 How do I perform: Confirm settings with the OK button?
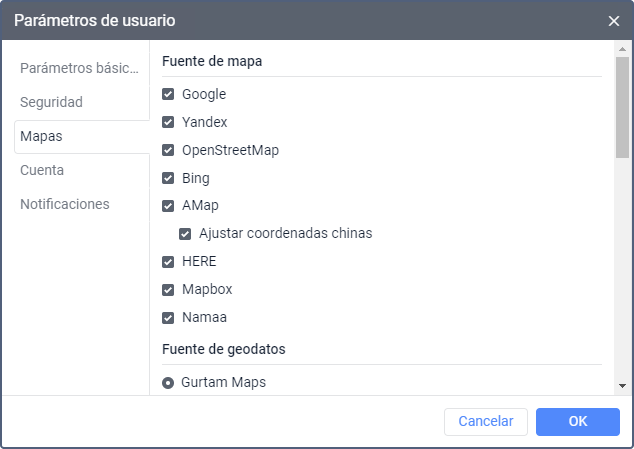click(x=577, y=421)
